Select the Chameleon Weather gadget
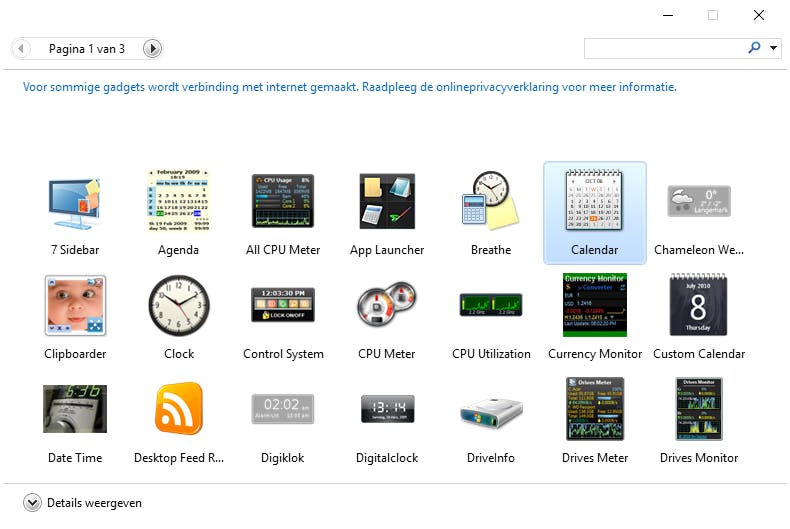This screenshot has width=790, height=529. coord(699,202)
